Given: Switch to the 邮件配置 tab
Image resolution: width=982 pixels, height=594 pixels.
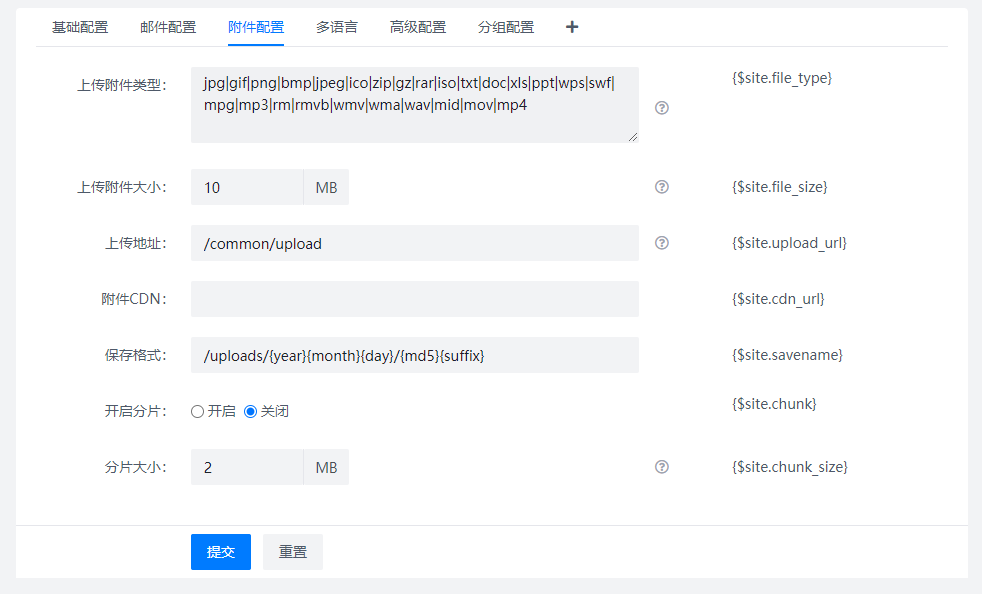Looking at the screenshot, I should tap(168, 27).
